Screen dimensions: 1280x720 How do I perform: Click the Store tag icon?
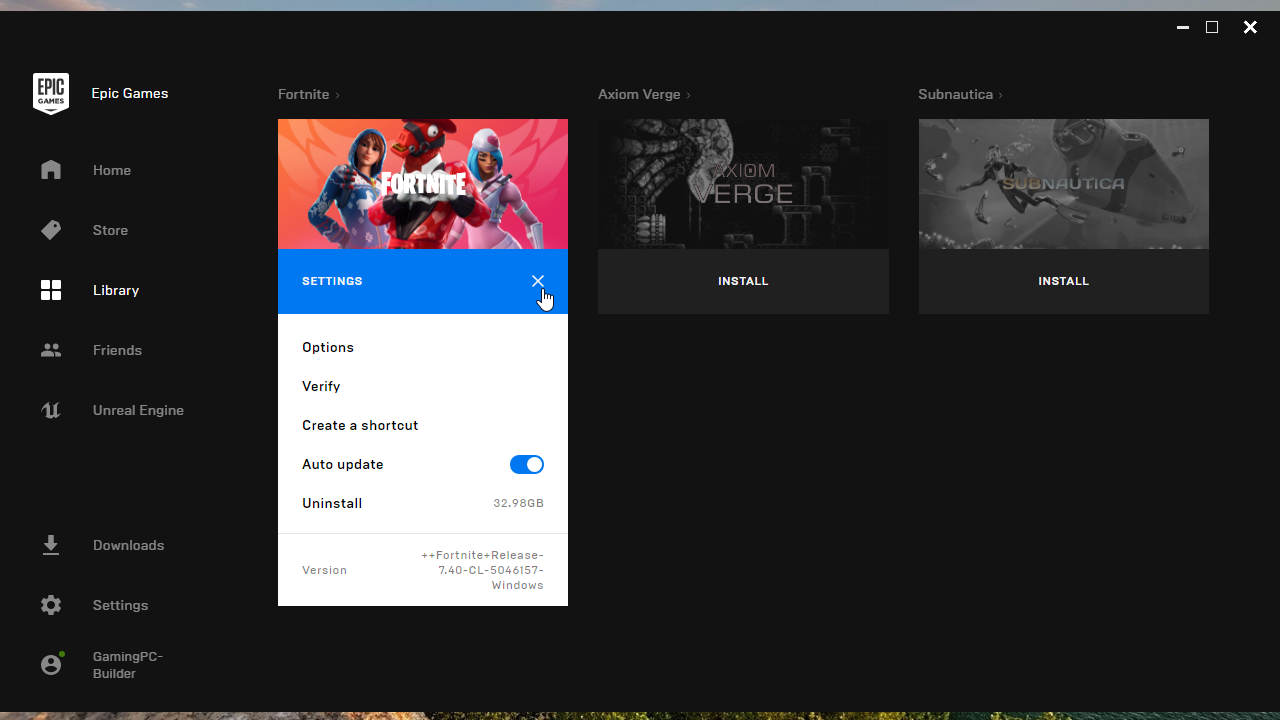51,230
